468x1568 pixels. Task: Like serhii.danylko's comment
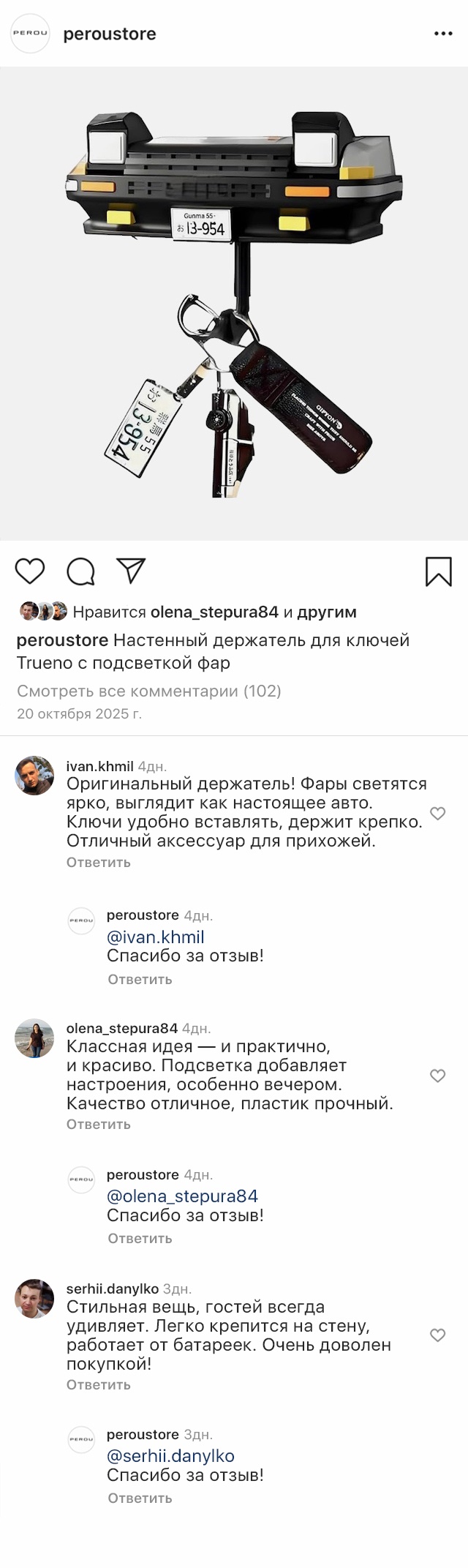point(437,1335)
